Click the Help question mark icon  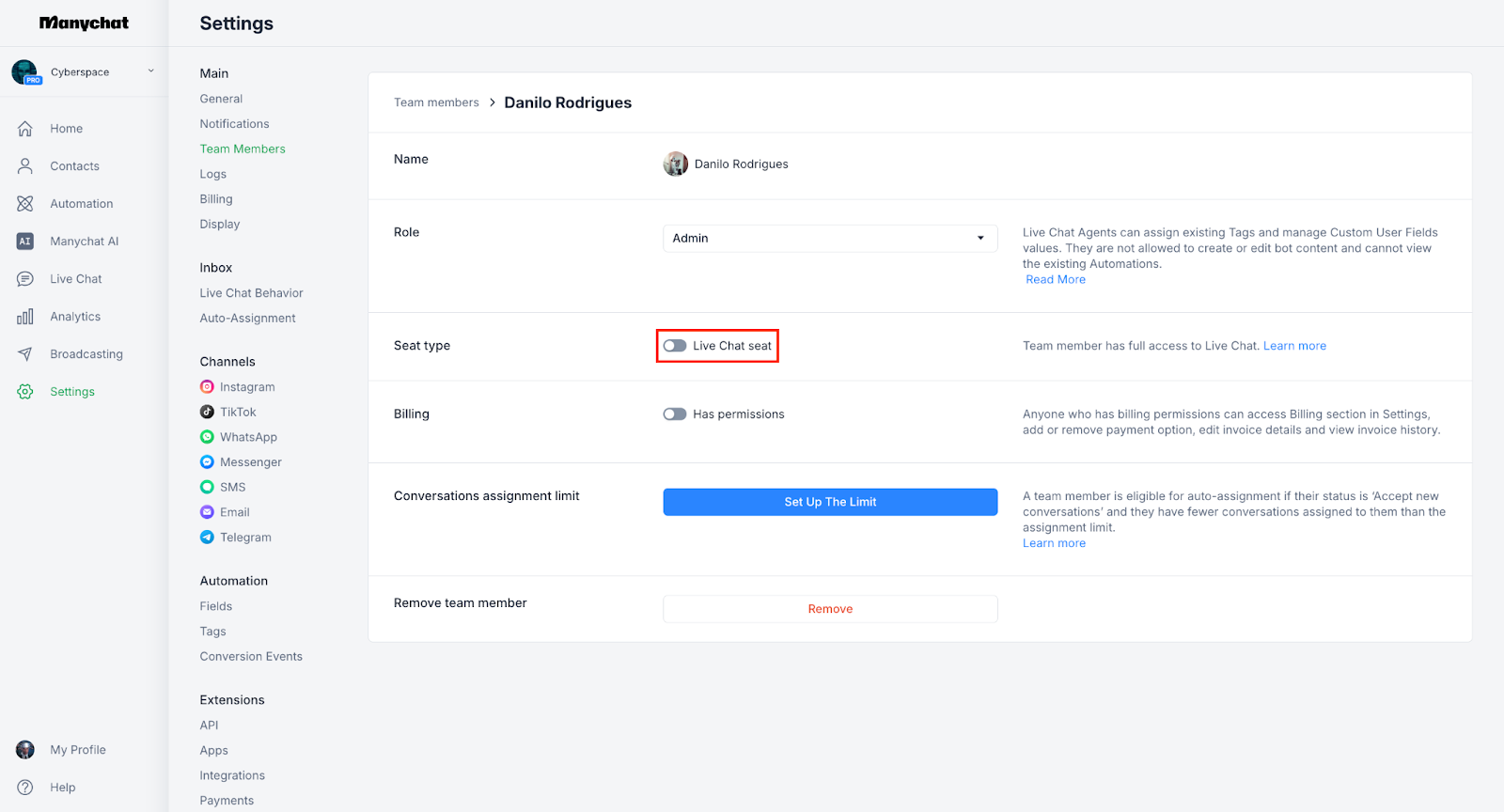[x=25, y=788]
